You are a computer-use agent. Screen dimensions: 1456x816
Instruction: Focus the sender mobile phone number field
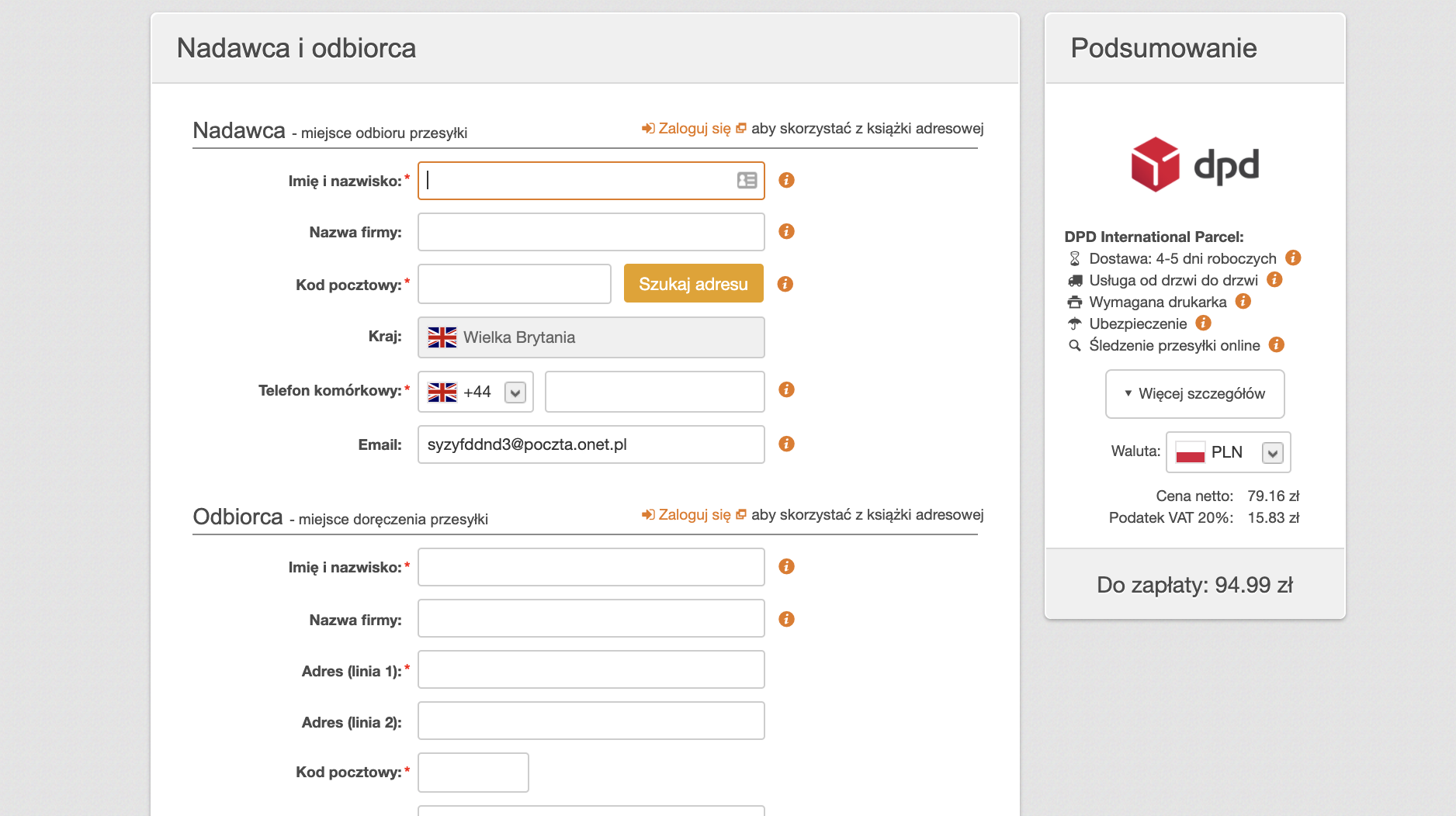(x=654, y=392)
